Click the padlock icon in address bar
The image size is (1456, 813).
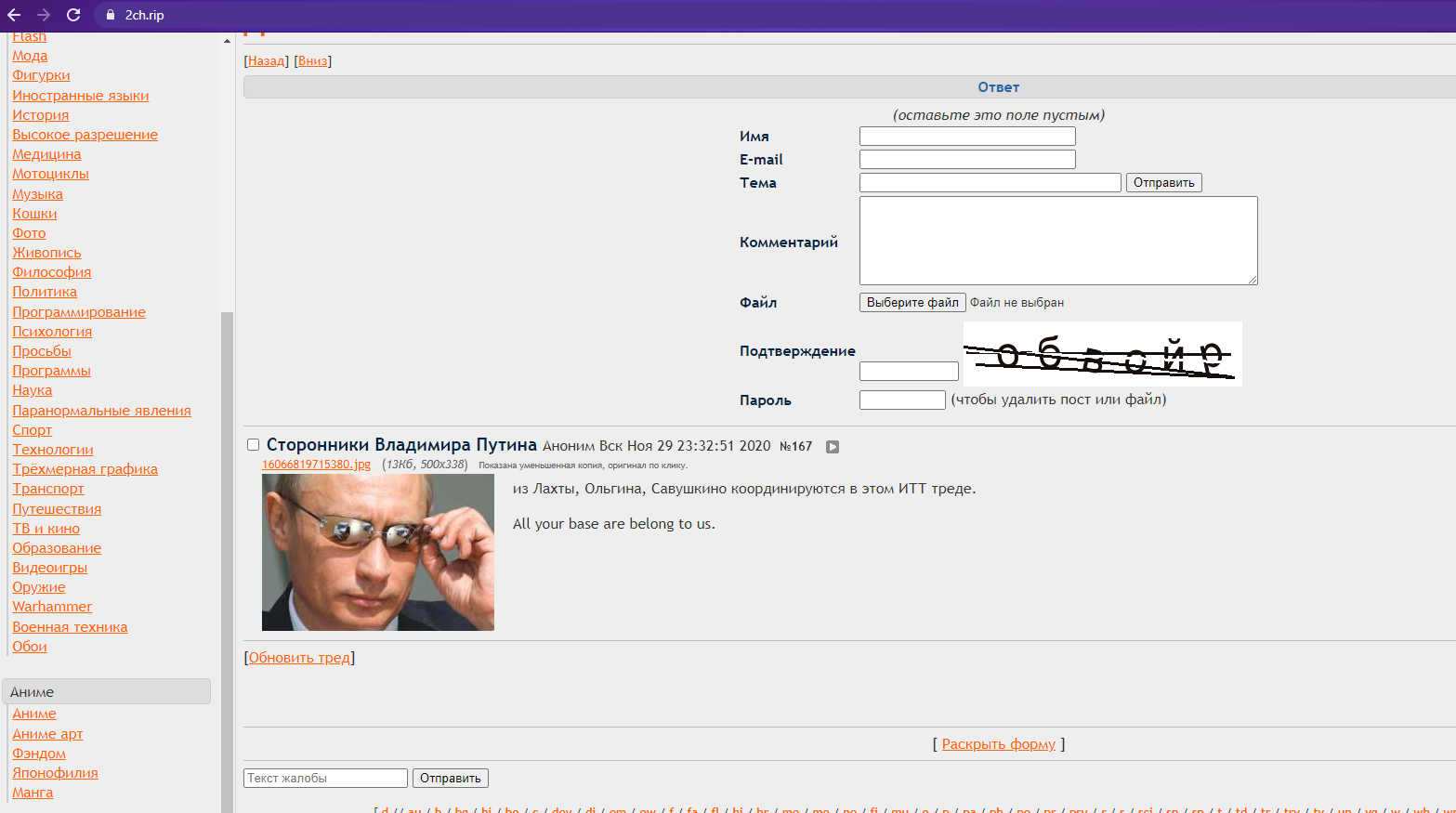[x=111, y=15]
